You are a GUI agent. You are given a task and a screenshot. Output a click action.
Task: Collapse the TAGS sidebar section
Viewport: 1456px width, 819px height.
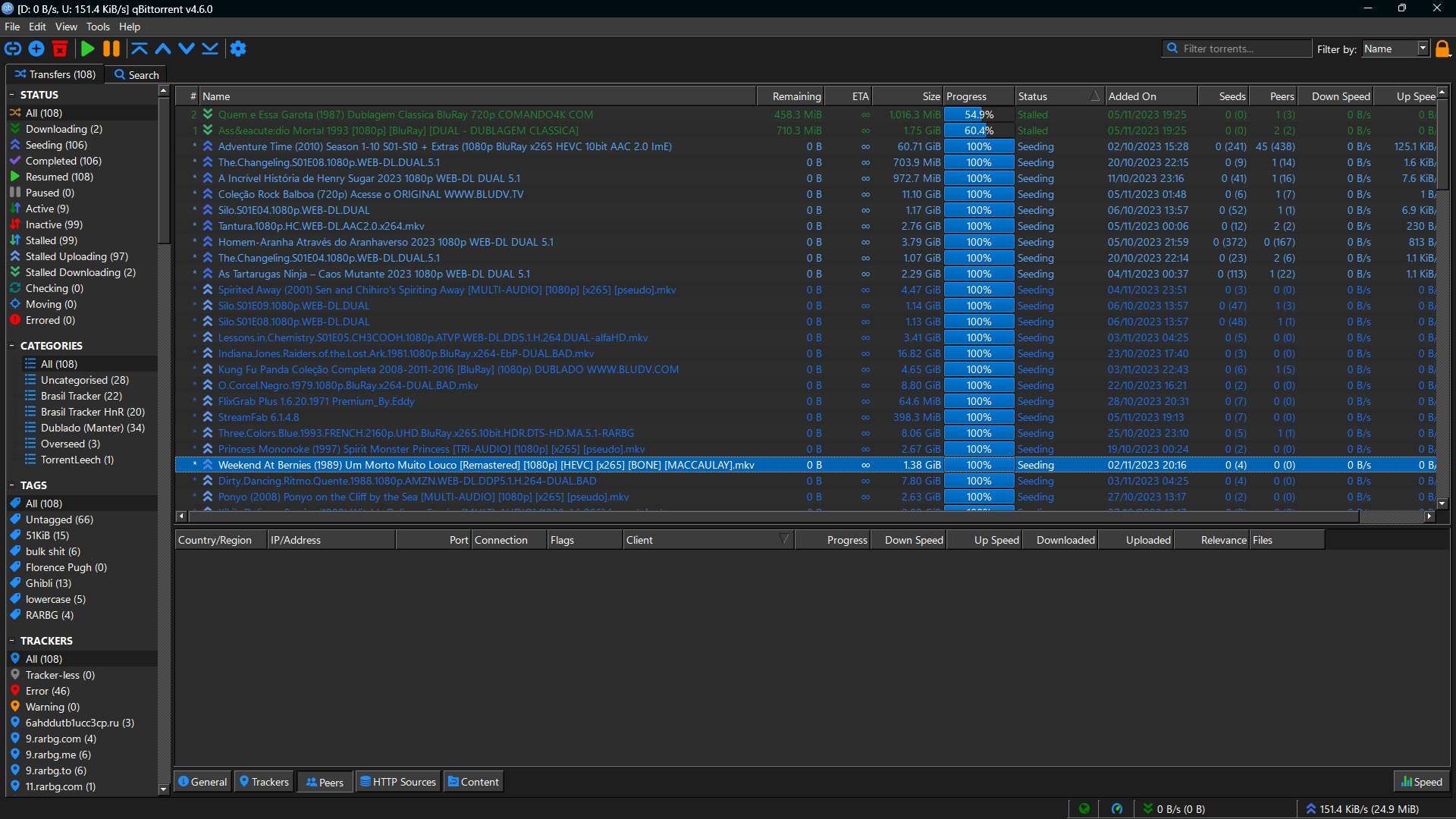pos(12,485)
